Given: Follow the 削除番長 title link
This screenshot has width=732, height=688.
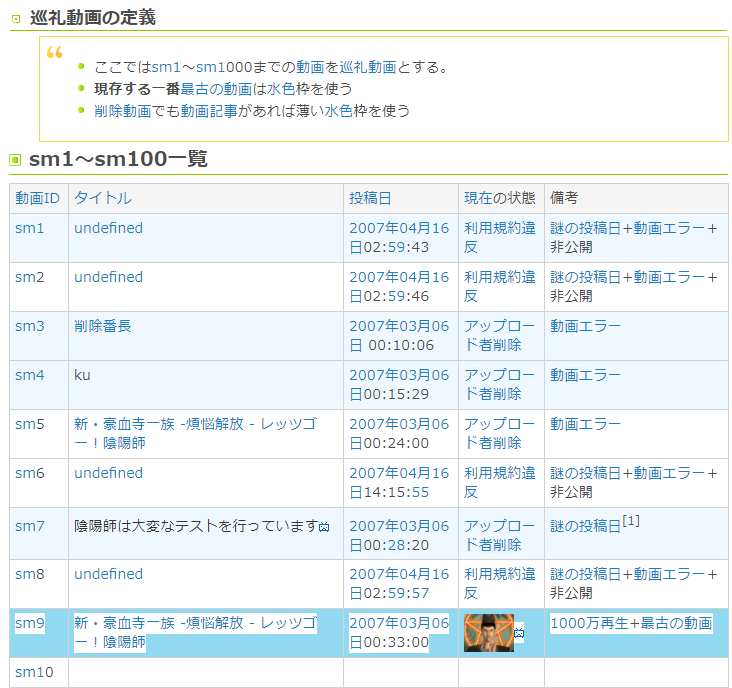Looking at the screenshot, I should point(102,326).
